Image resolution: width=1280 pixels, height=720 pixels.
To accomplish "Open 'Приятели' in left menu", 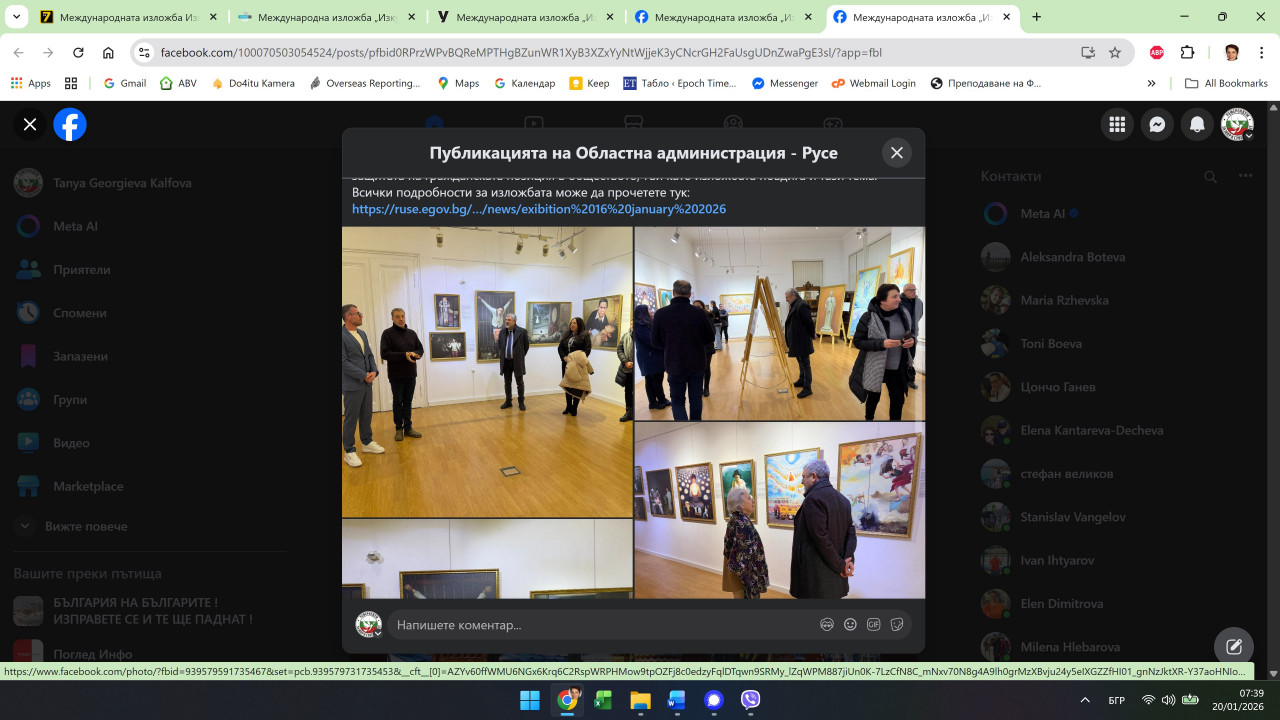I will pyautogui.click(x=82, y=270).
